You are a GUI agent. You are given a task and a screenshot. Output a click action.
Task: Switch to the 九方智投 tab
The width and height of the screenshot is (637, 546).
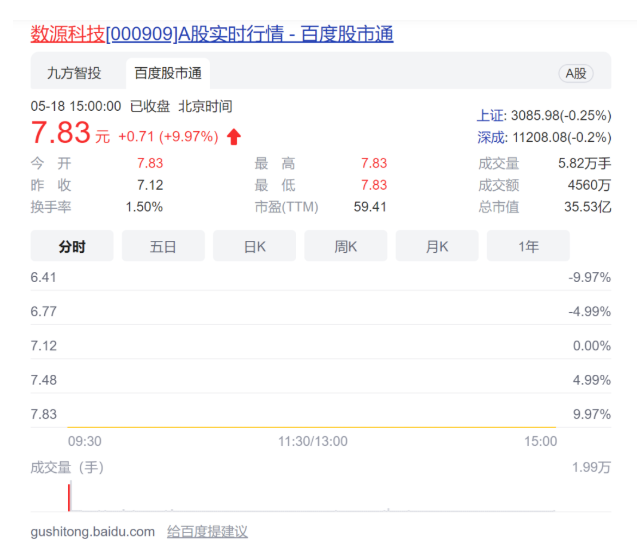pyautogui.click(x=74, y=73)
